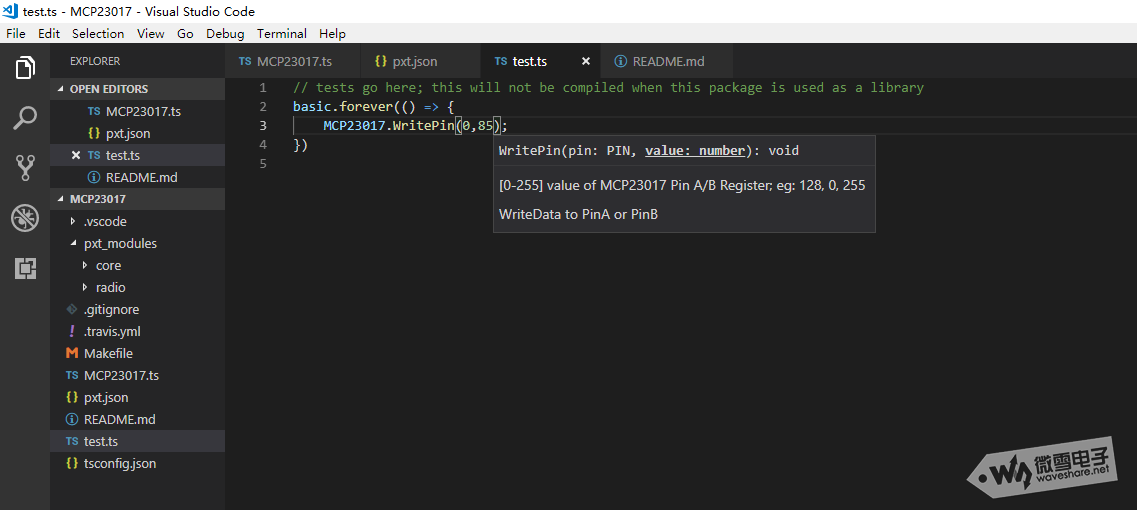Expand the core folder
Image resolution: width=1137 pixels, height=510 pixels.
138,266
